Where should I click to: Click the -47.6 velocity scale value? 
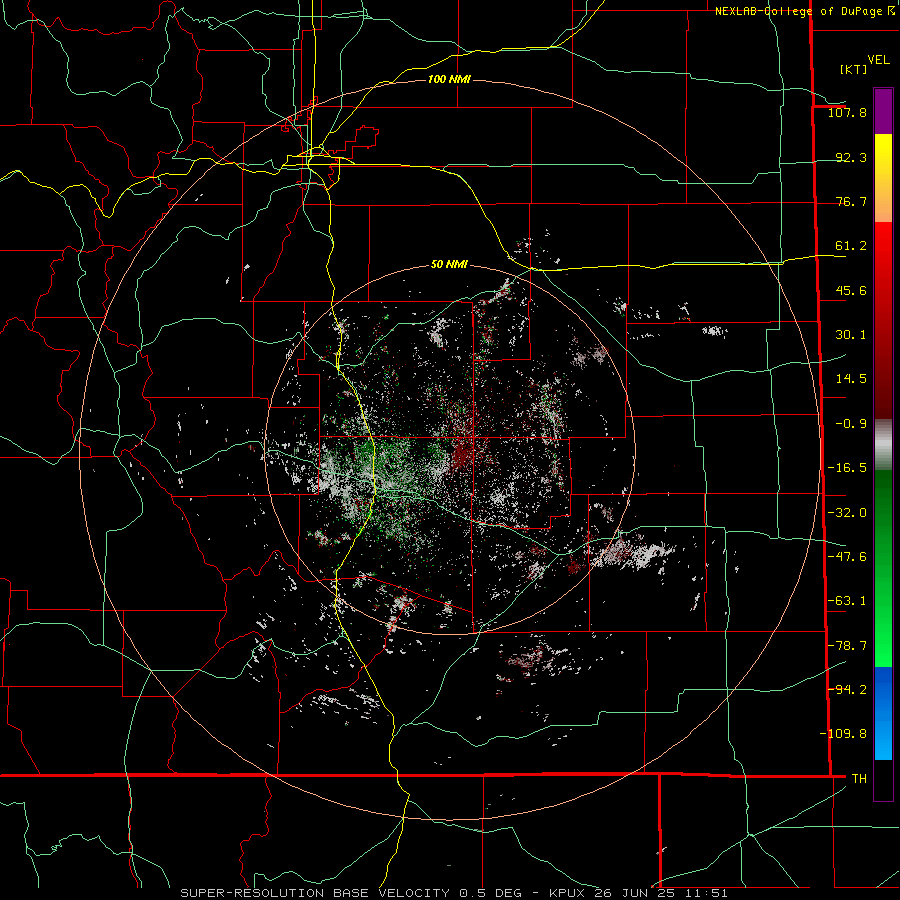(847, 557)
